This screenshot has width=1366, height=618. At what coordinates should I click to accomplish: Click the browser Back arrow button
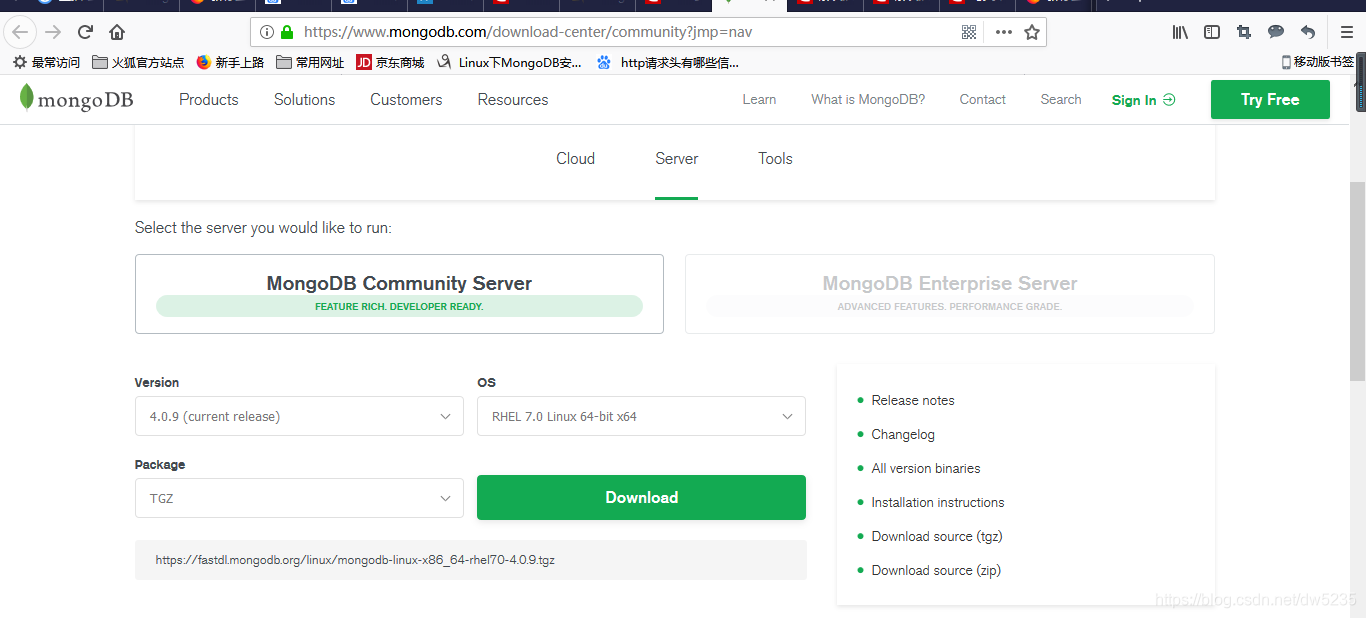tap(21, 32)
